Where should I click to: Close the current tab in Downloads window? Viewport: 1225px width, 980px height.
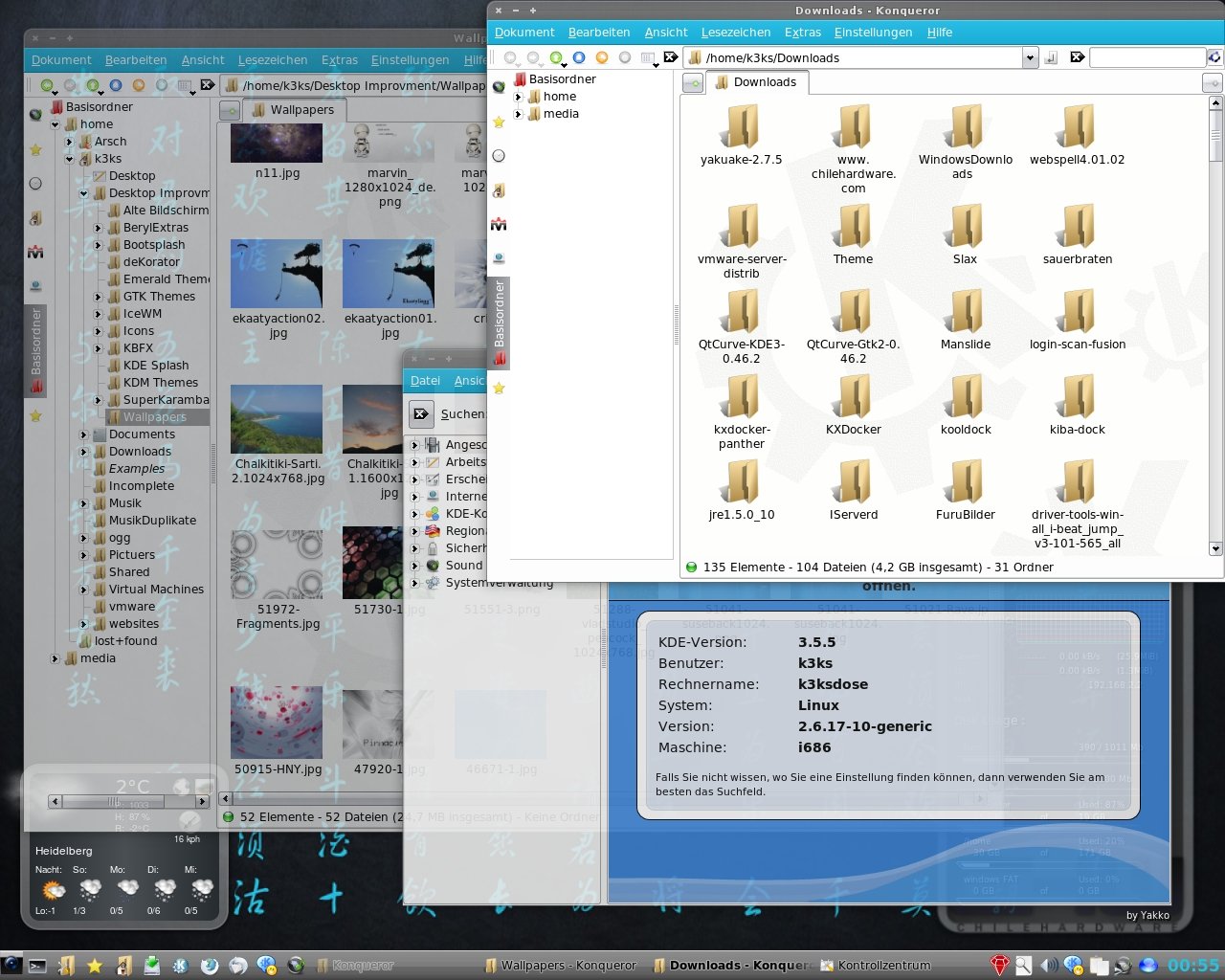(1212, 83)
